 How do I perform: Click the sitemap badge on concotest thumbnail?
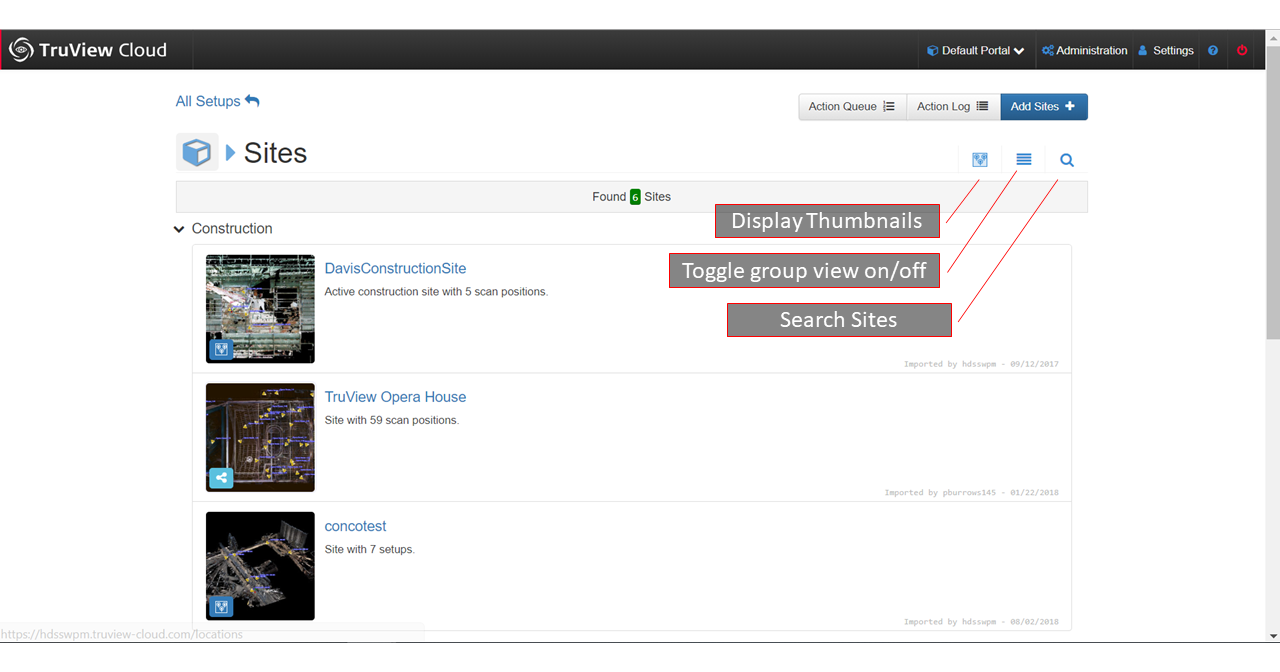[221, 606]
